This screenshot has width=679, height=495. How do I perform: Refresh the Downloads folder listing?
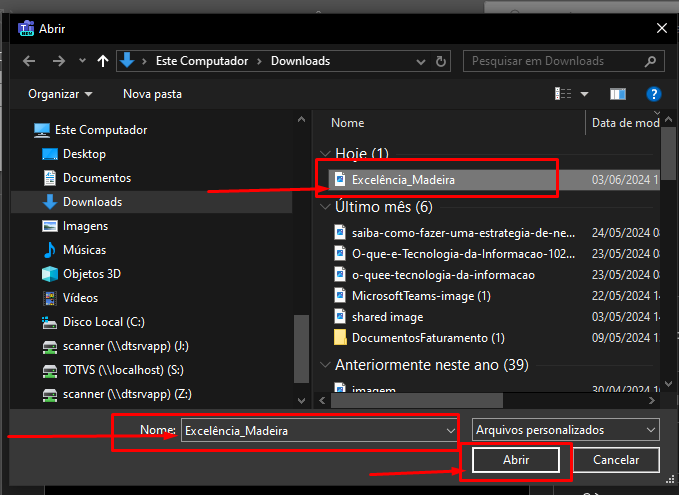coord(445,61)
